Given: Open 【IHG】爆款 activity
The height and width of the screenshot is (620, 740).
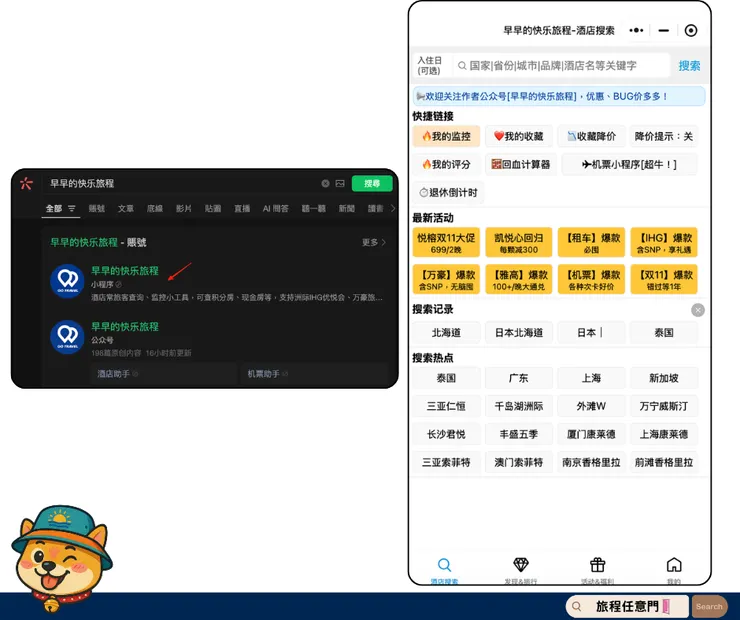Looking at the screenshot, I should point(664,243).
